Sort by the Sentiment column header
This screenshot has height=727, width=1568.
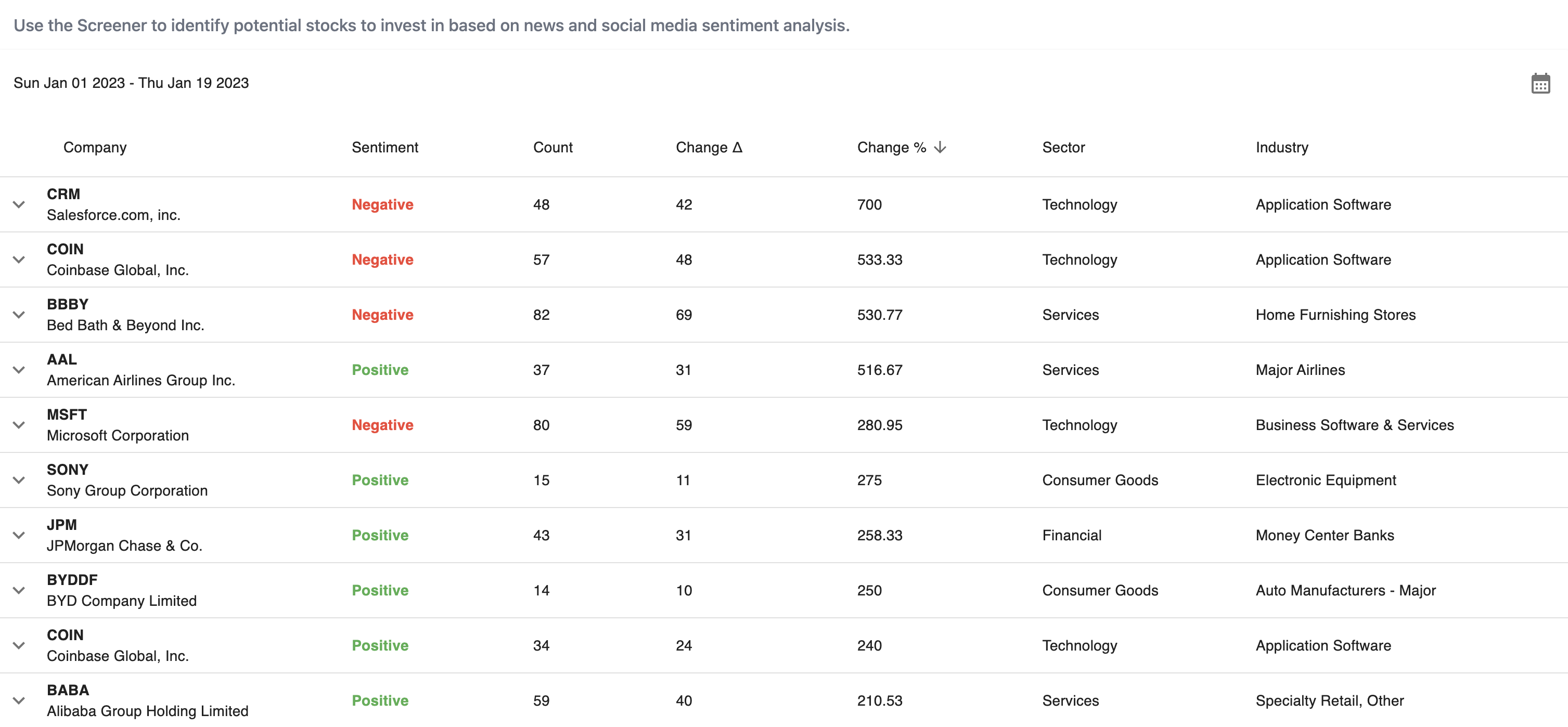(384, 147)
